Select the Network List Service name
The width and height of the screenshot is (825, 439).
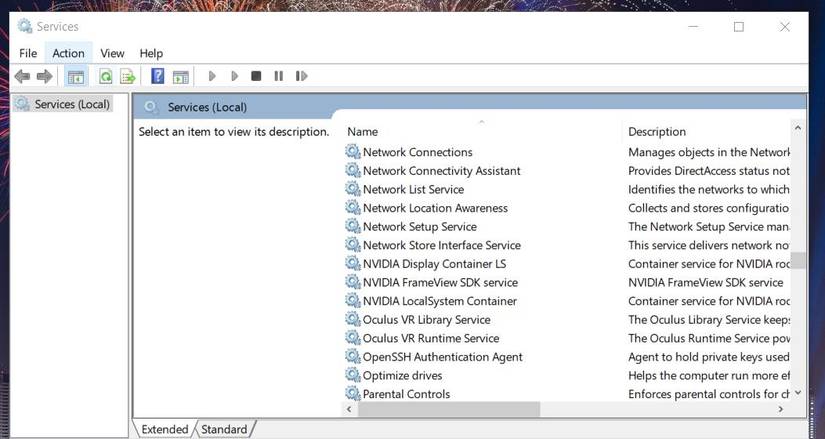(x=413, y=189)
